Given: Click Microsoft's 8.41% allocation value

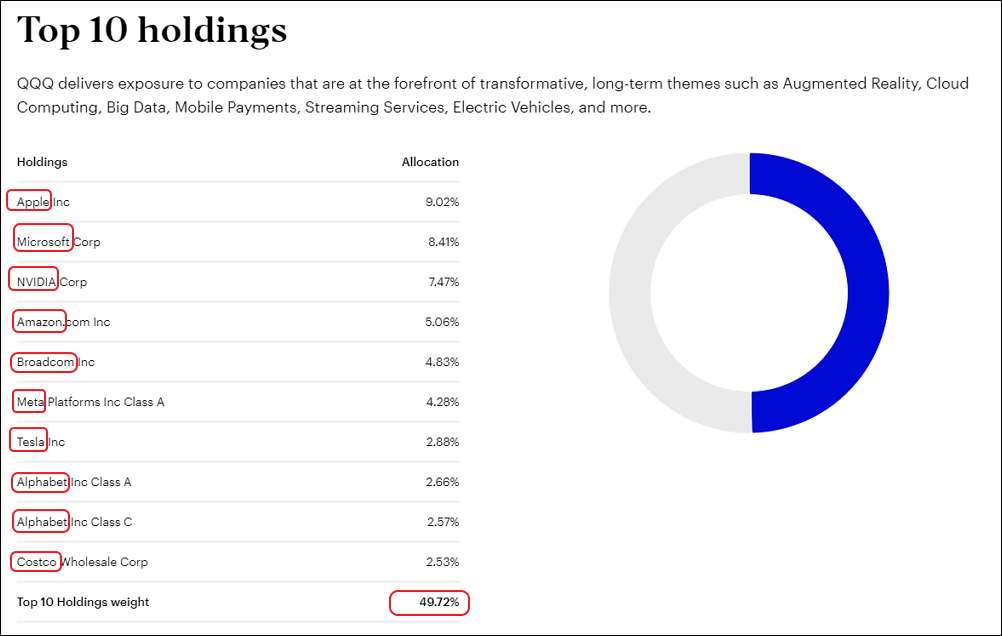Looking at the screenshot, I should [x=443, y=242].
